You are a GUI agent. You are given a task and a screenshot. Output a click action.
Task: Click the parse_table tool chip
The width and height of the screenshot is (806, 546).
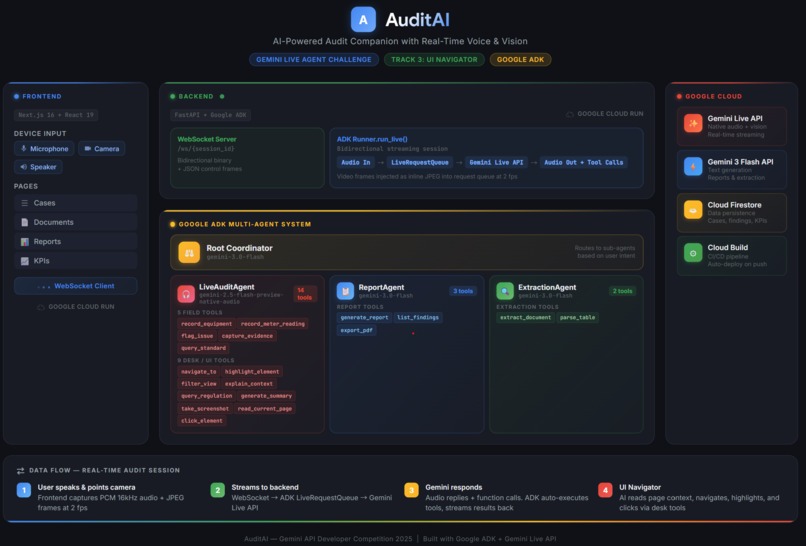tap(577, 317)
